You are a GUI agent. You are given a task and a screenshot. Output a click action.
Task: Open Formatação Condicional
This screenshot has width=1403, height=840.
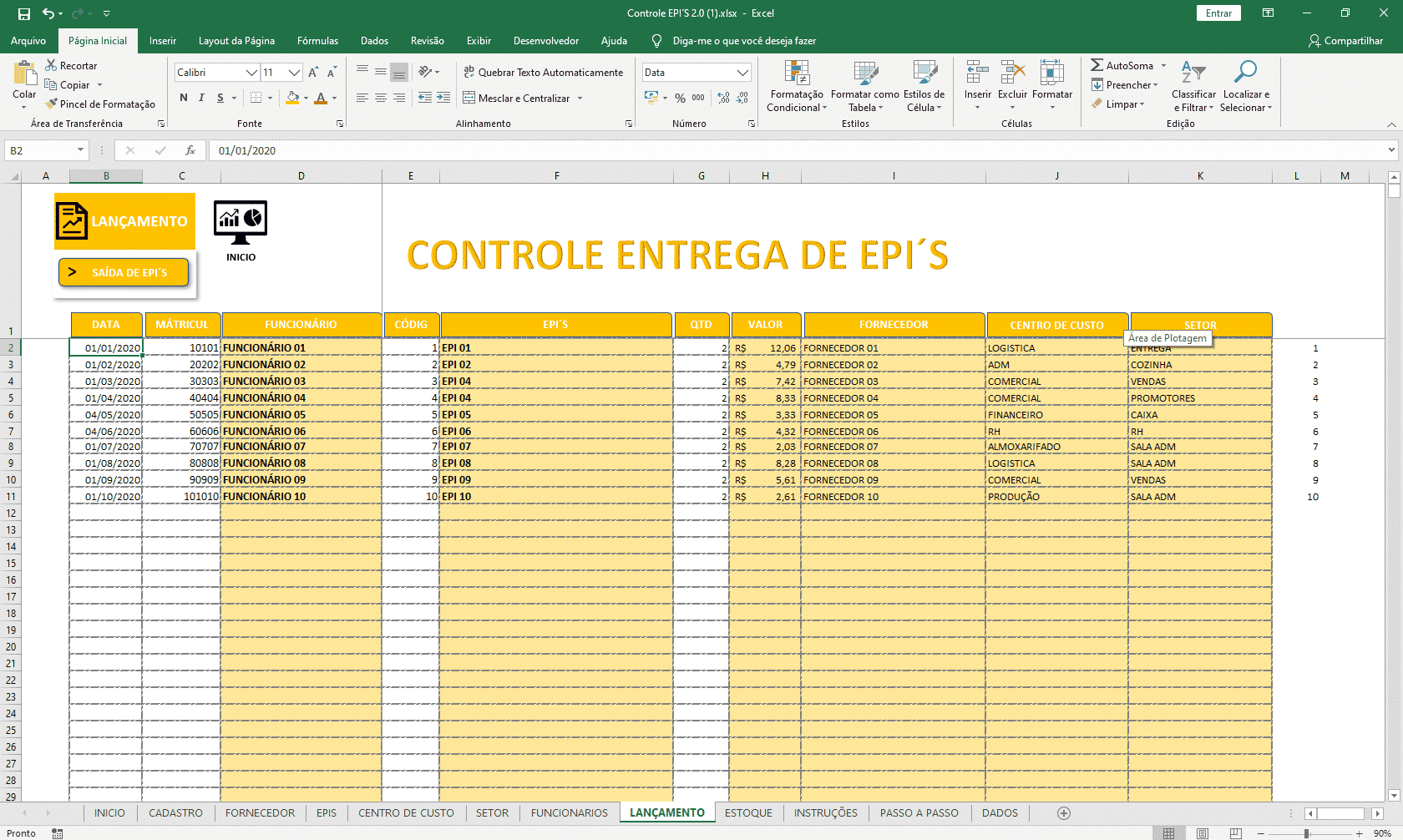coord(797,86)
